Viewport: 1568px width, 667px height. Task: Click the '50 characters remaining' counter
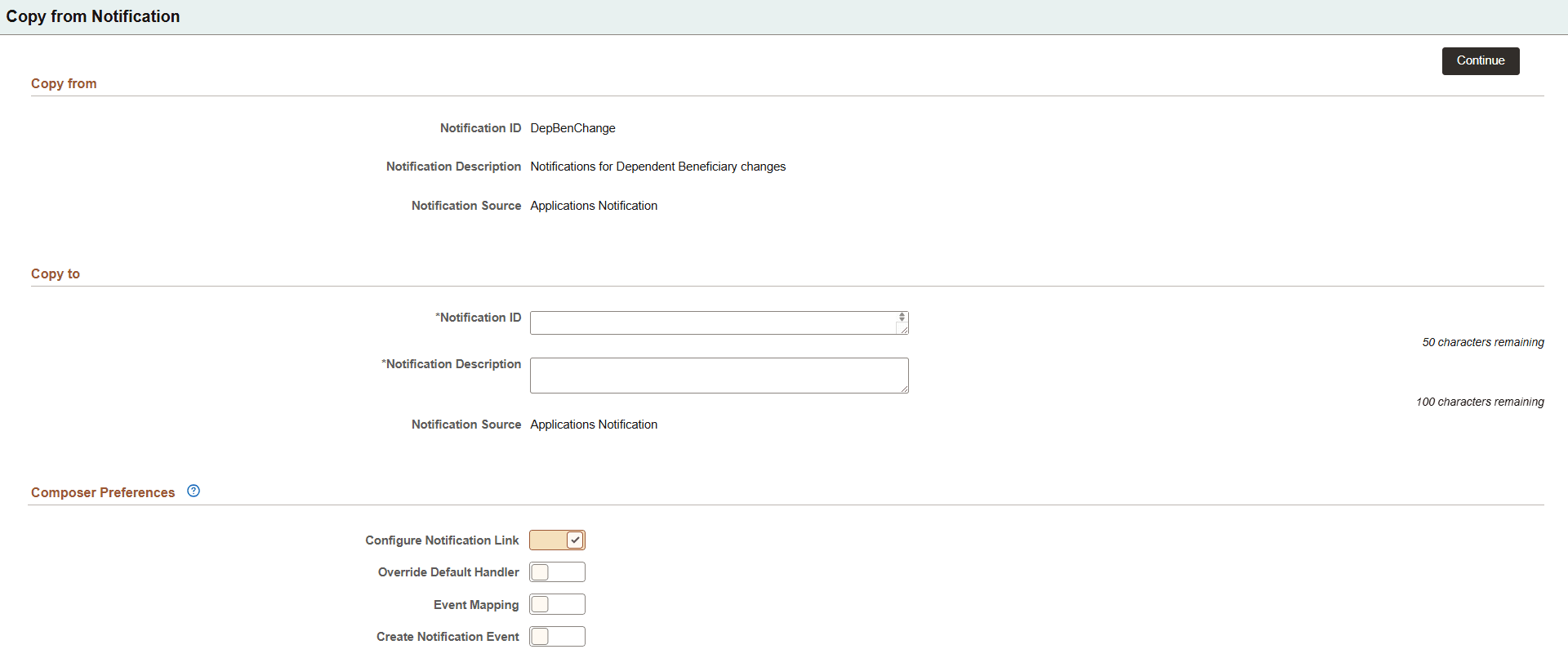click(1483, 342)
